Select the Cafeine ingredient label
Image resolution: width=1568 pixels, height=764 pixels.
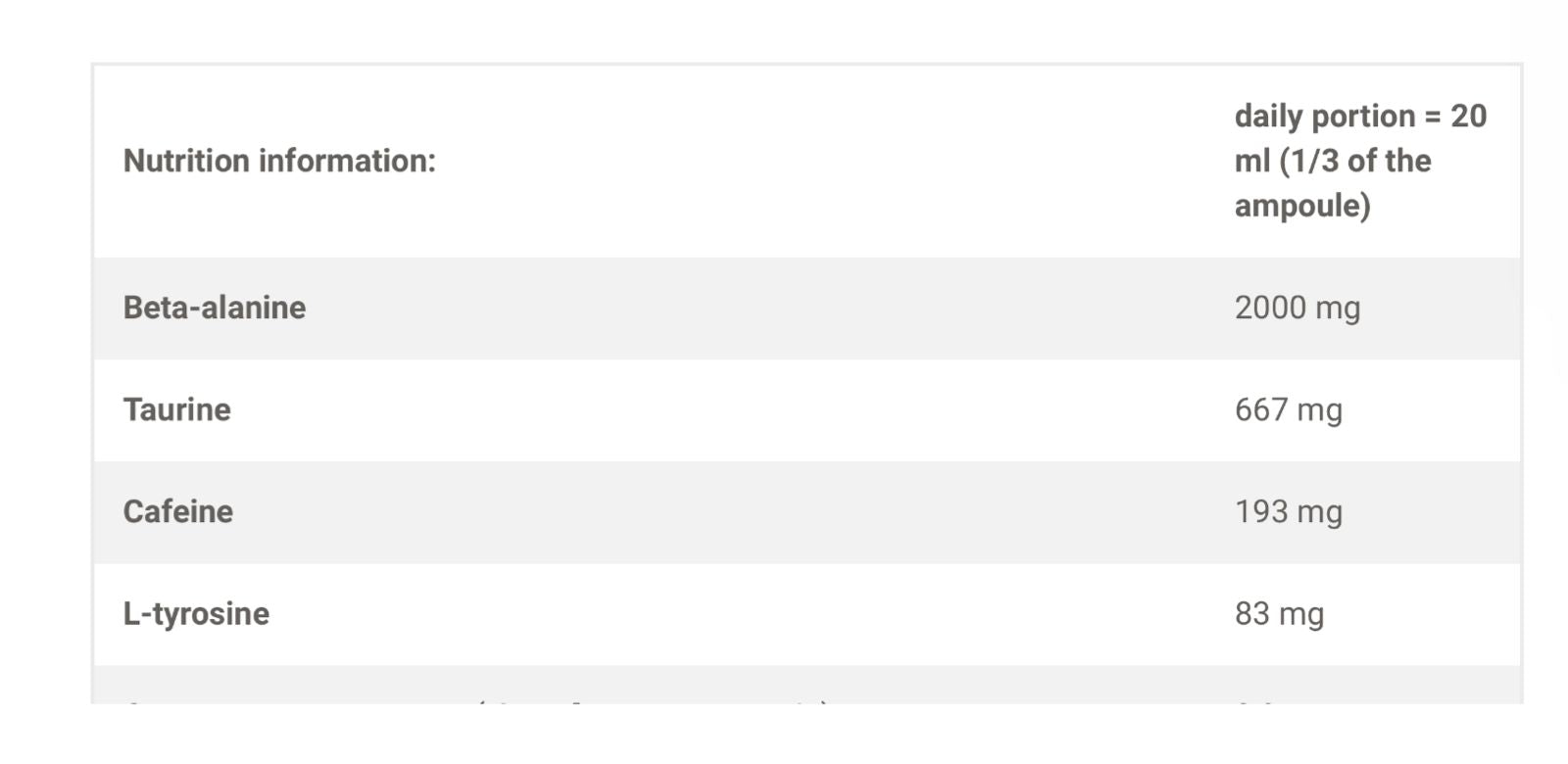(178, 511)
